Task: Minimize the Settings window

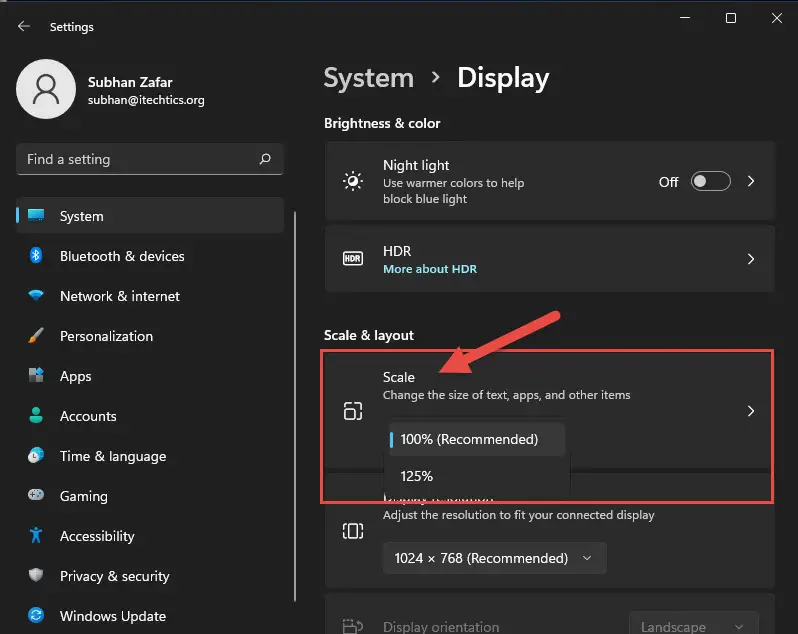Action: pyautogui.click(x=685, y=18)
